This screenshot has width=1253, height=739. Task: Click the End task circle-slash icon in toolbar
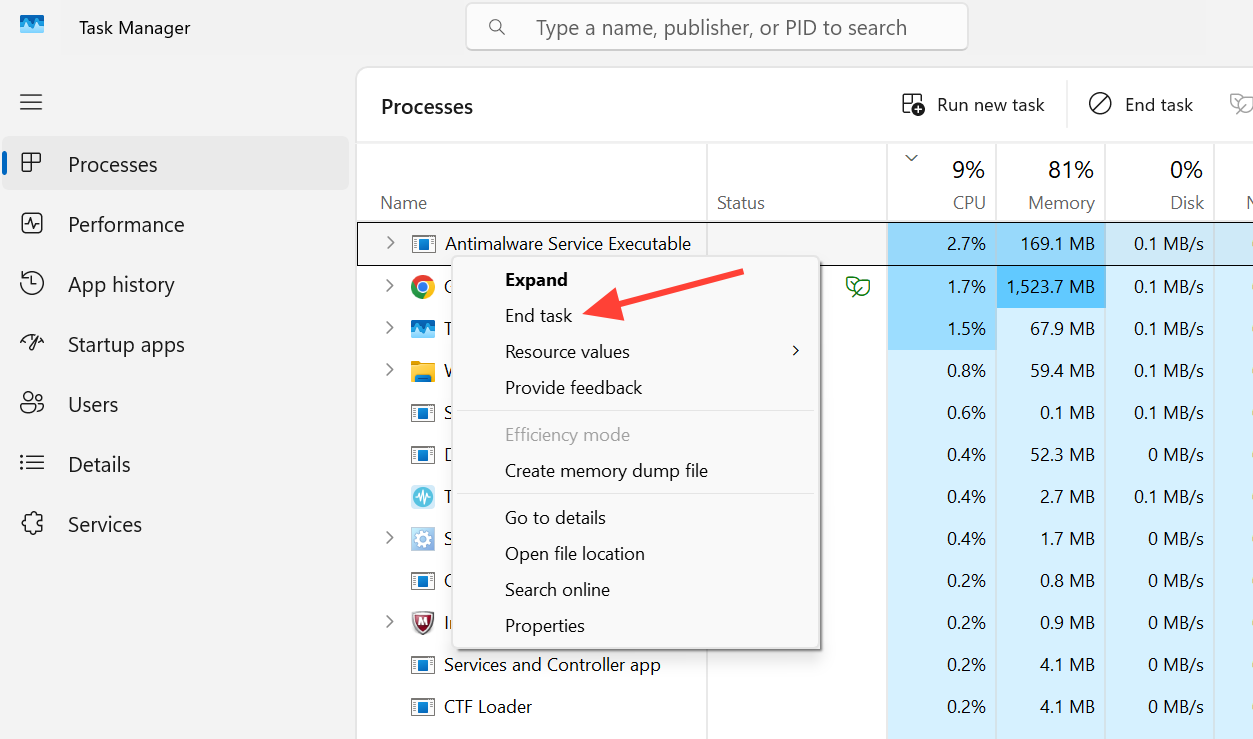point(1100,104)
